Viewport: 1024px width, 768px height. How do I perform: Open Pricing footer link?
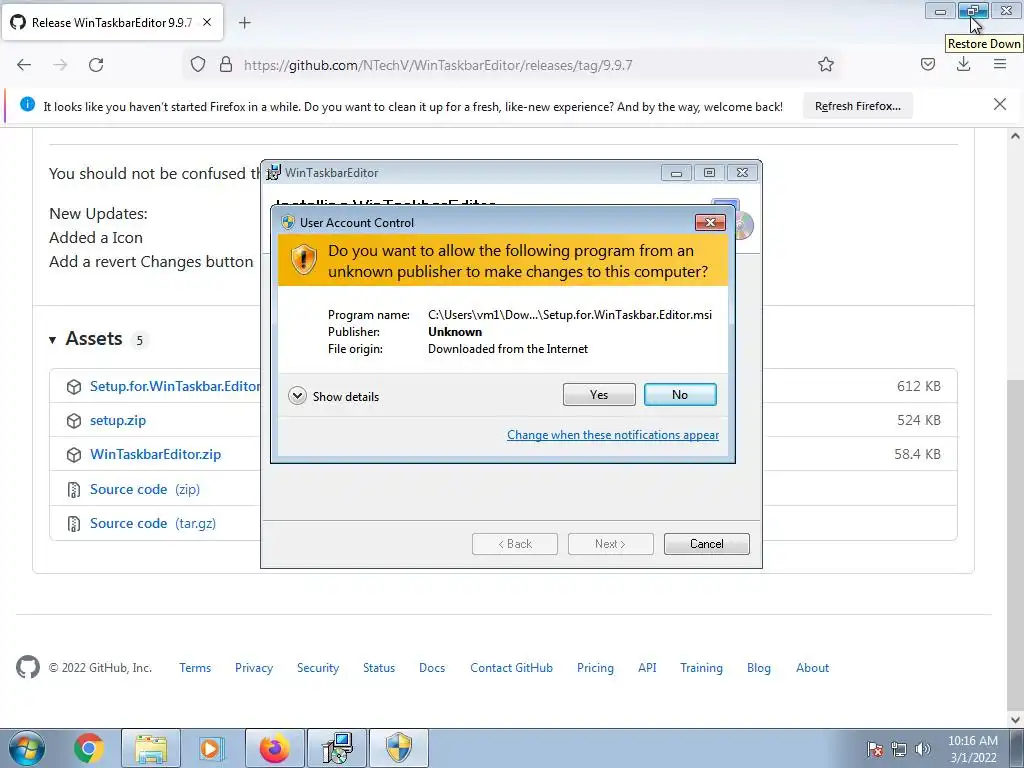[595, 668]
